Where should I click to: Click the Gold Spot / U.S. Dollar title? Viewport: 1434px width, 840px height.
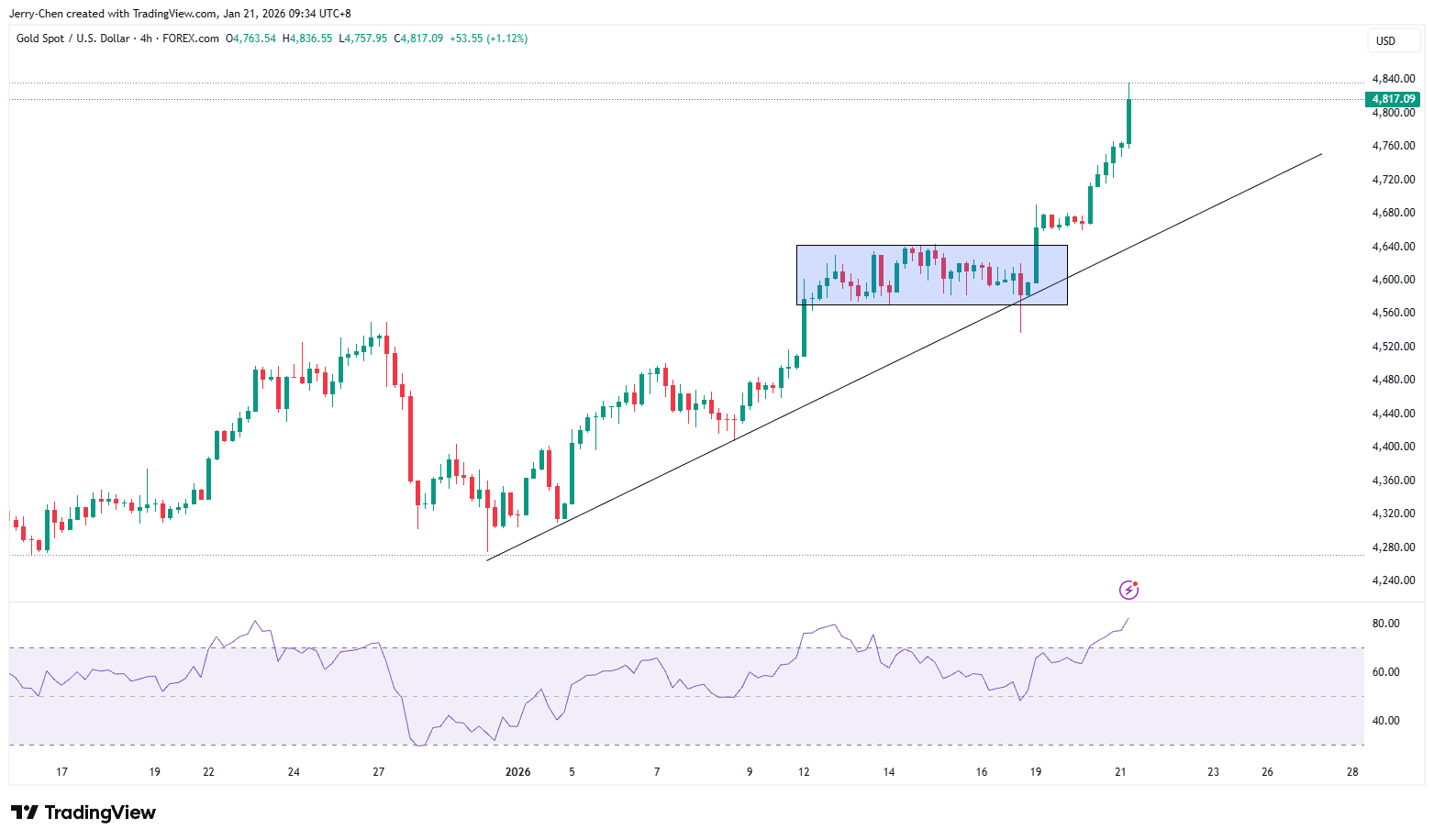click(72, 39)
